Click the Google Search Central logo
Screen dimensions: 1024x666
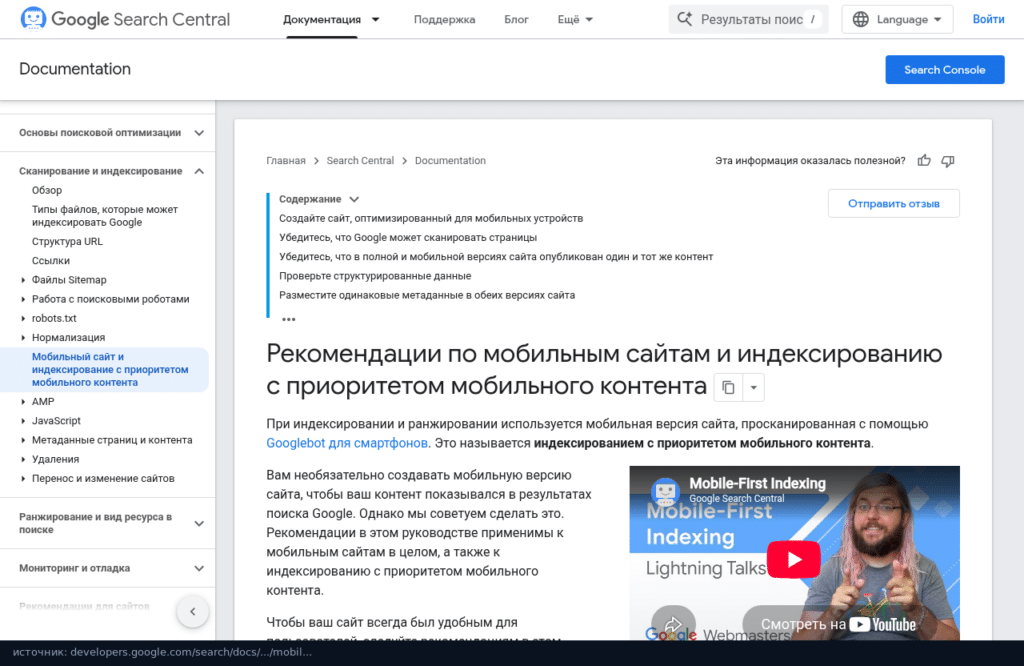(125, 19)
